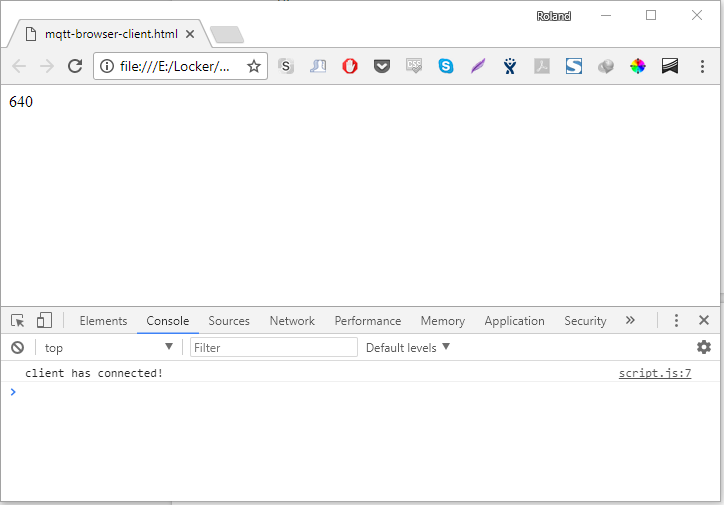The image size is (724, 505).
Task: Switch to the Network tab
Action: point(292,321)
